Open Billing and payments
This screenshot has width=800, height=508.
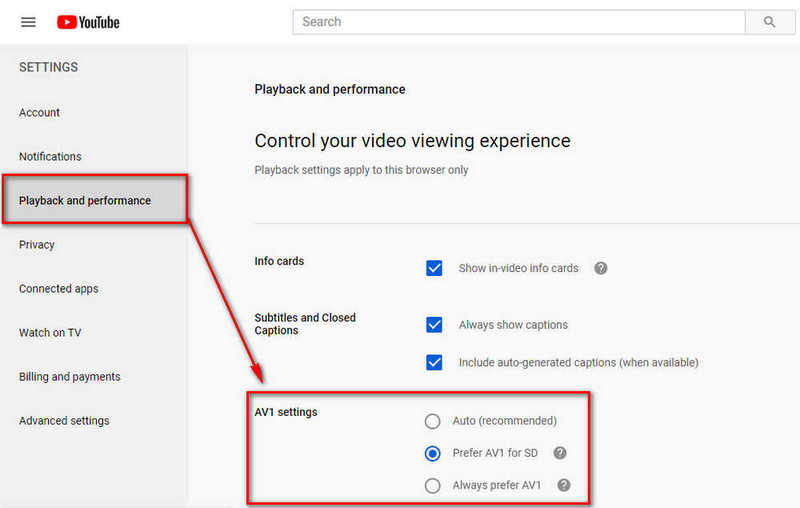70,377
